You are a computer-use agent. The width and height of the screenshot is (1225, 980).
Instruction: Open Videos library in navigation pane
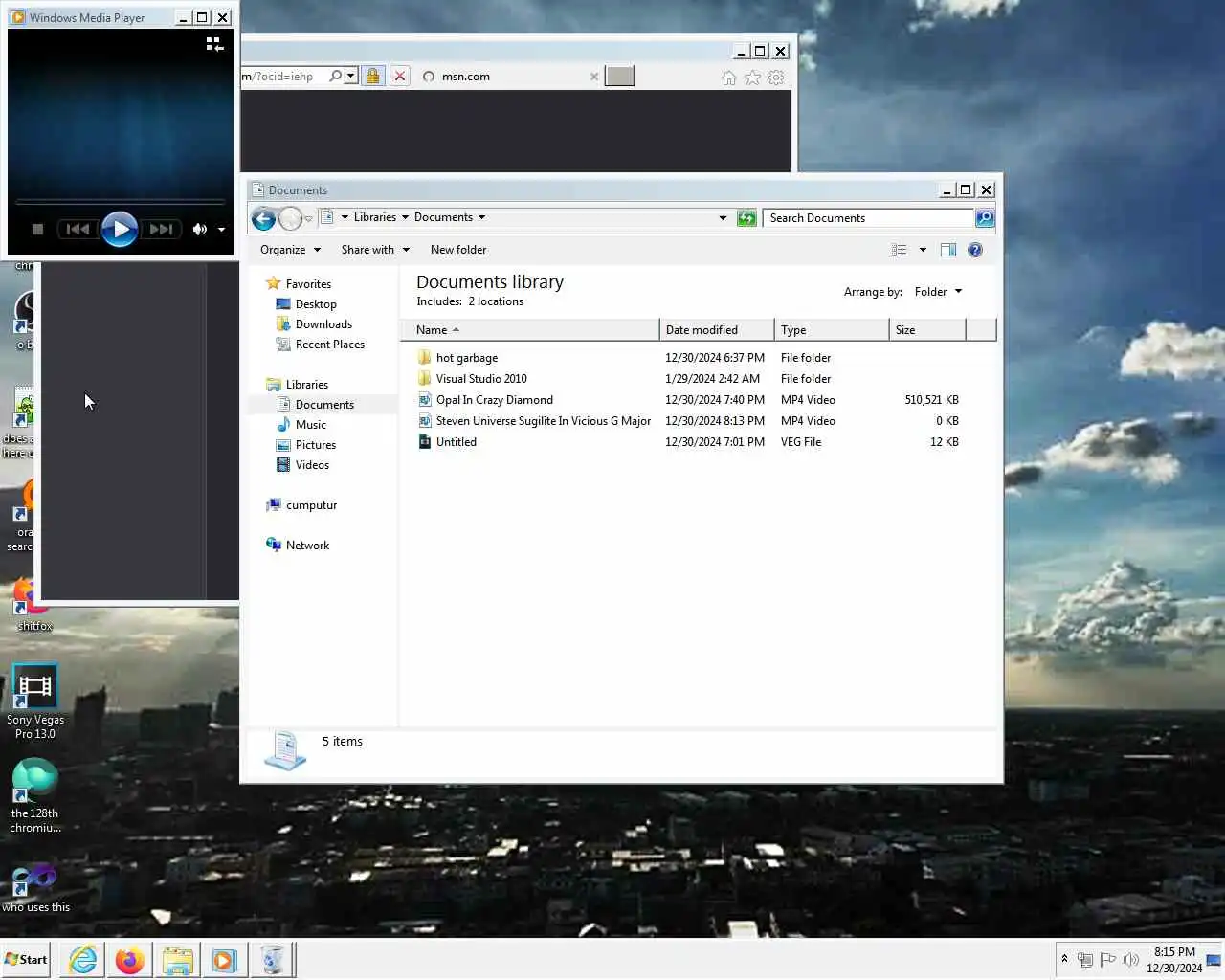312,465
